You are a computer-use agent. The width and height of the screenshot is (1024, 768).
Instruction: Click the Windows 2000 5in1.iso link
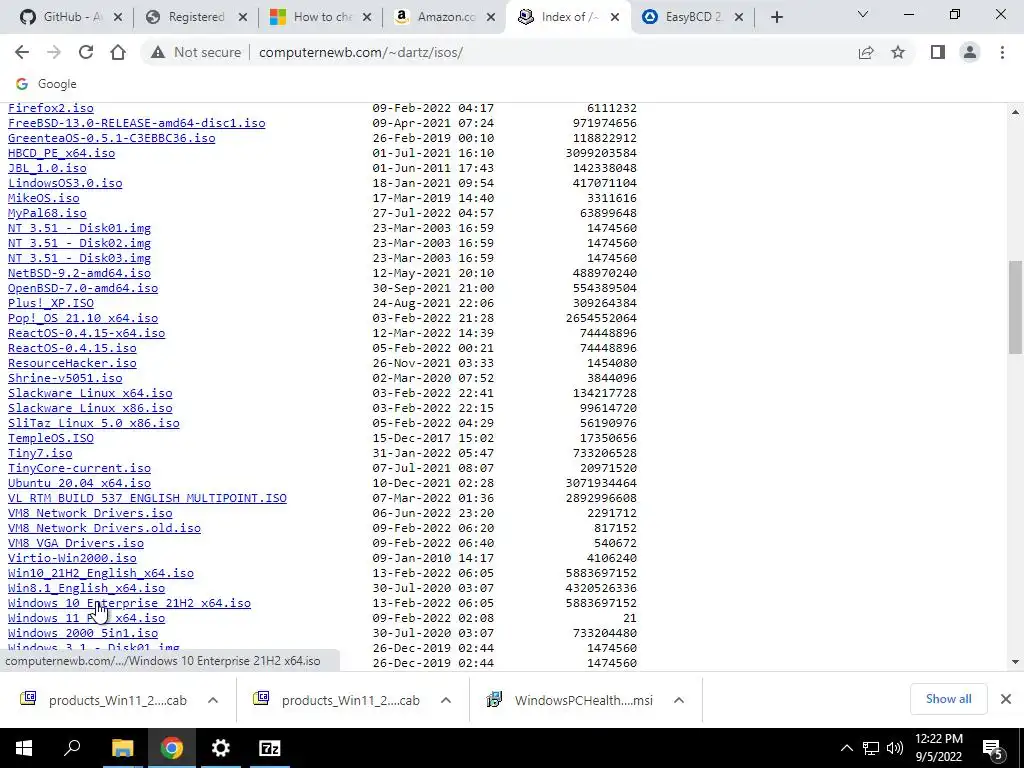pos(83,633)
